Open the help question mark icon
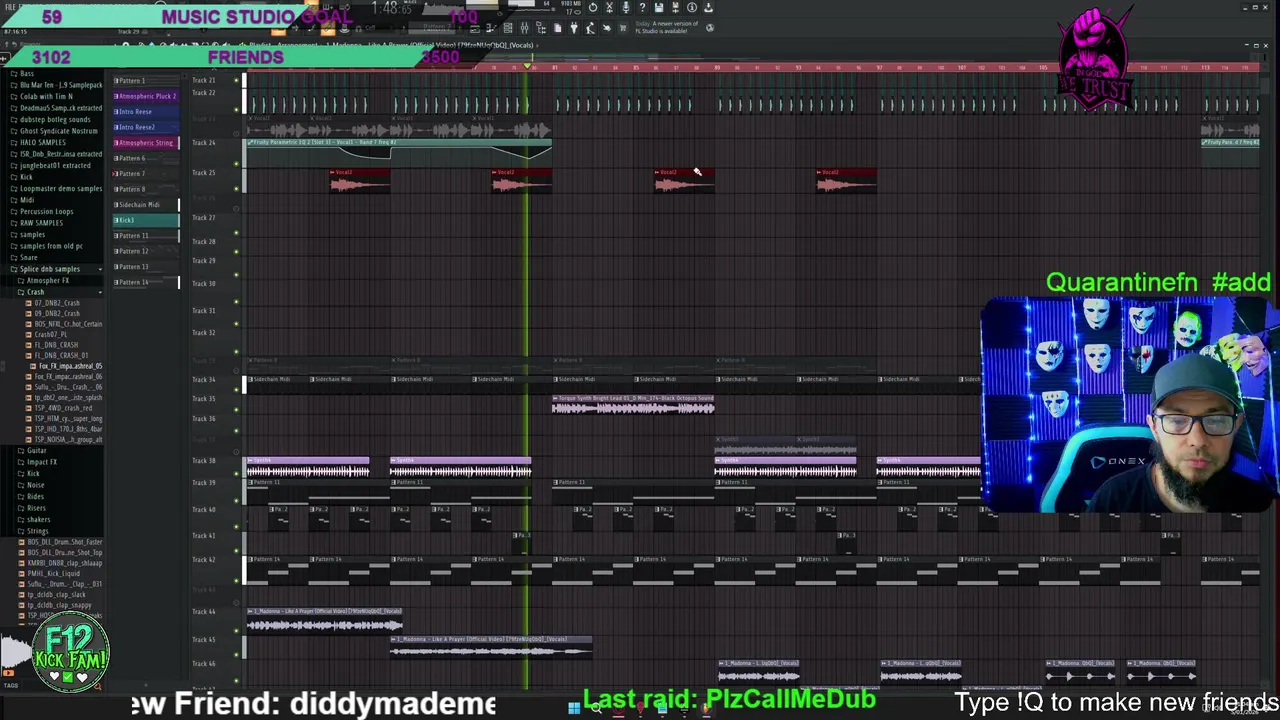This screenshot has width=1280, height=720. click(x=642, y=8)
